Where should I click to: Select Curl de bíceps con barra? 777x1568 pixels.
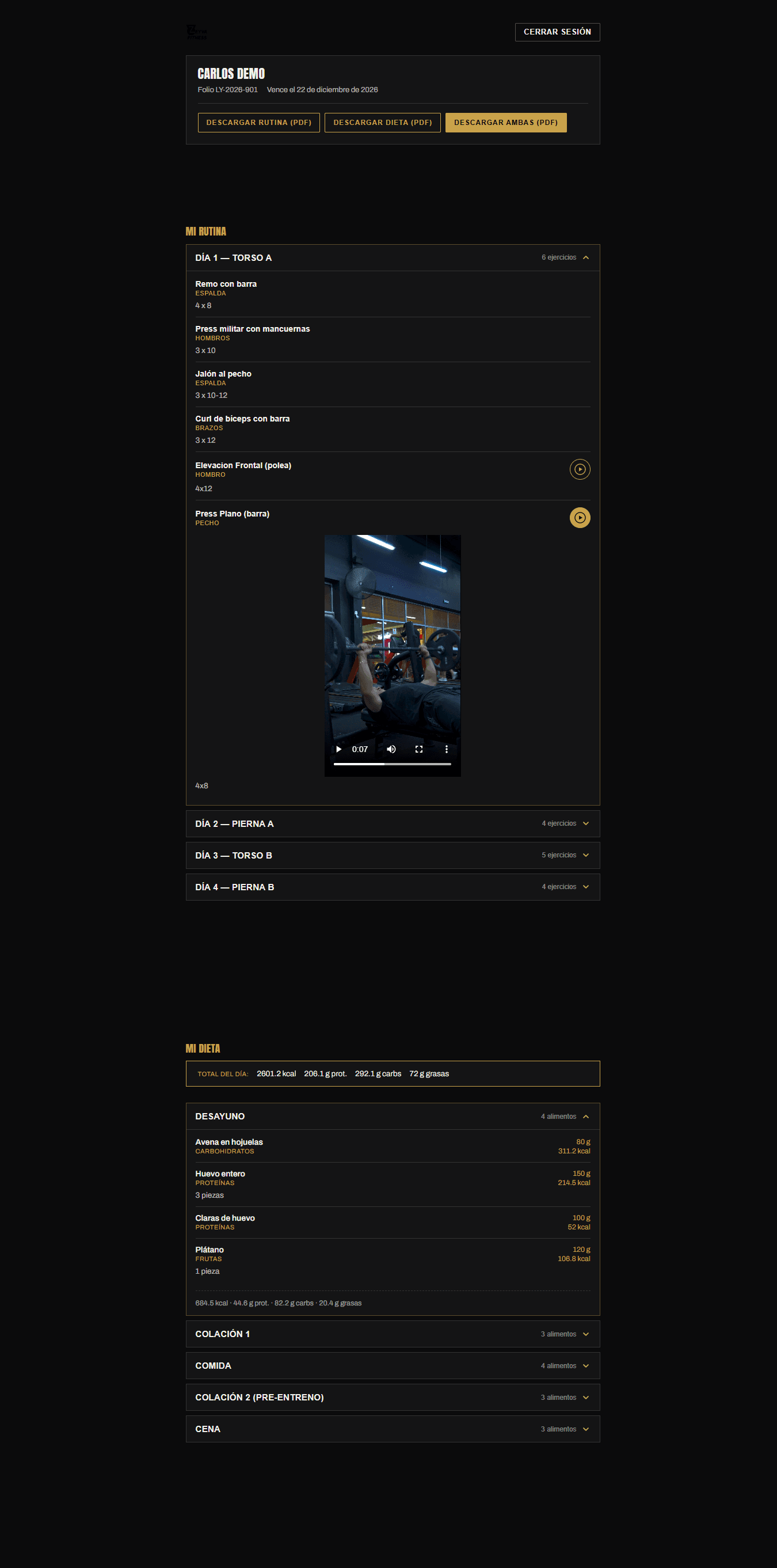(x=242, y=419)
